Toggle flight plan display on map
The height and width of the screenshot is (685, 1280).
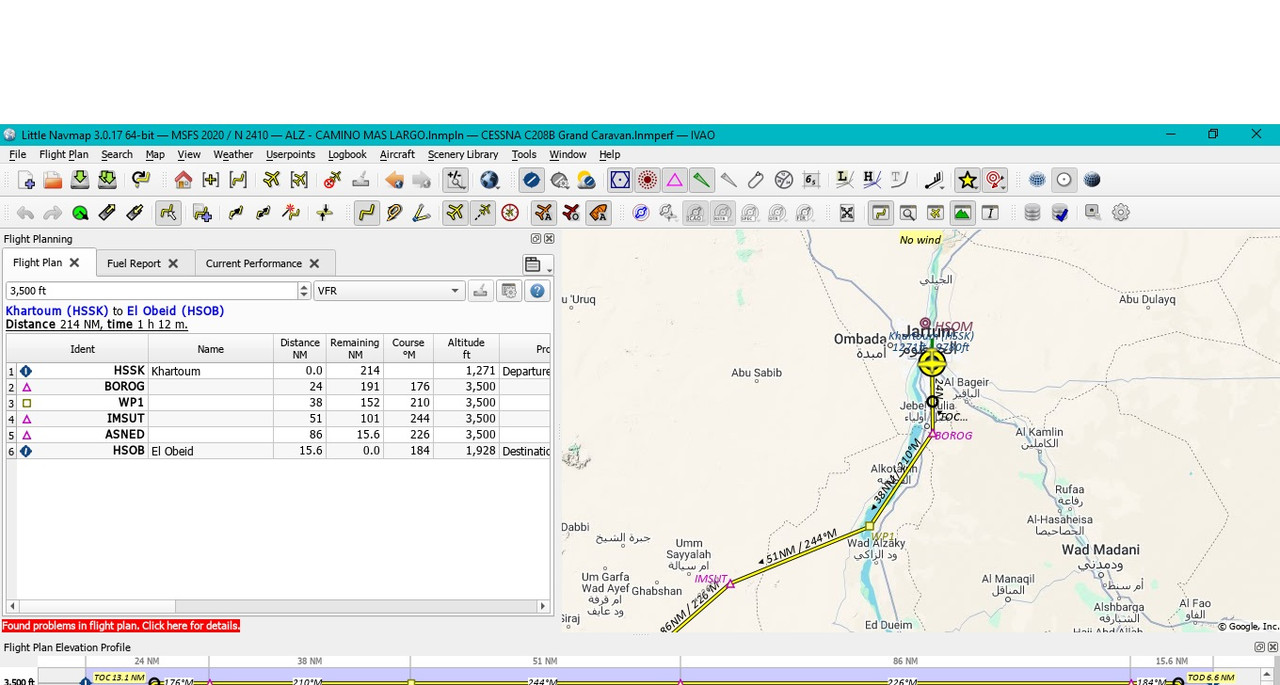tap(366, 213)
